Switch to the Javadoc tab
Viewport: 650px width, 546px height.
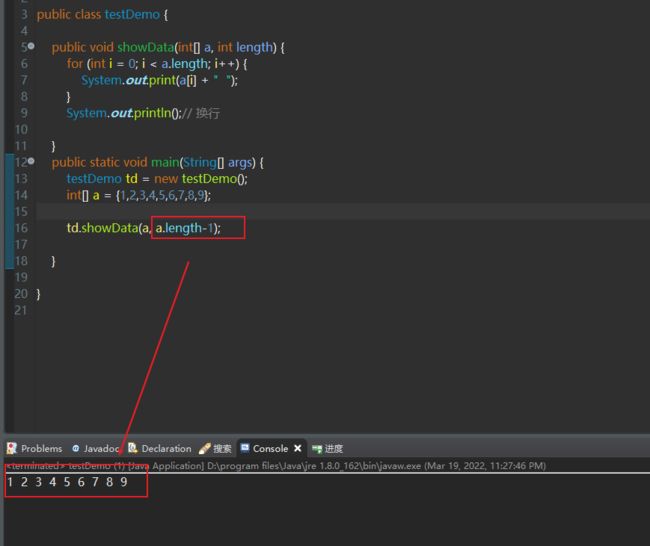pos(96,449)
